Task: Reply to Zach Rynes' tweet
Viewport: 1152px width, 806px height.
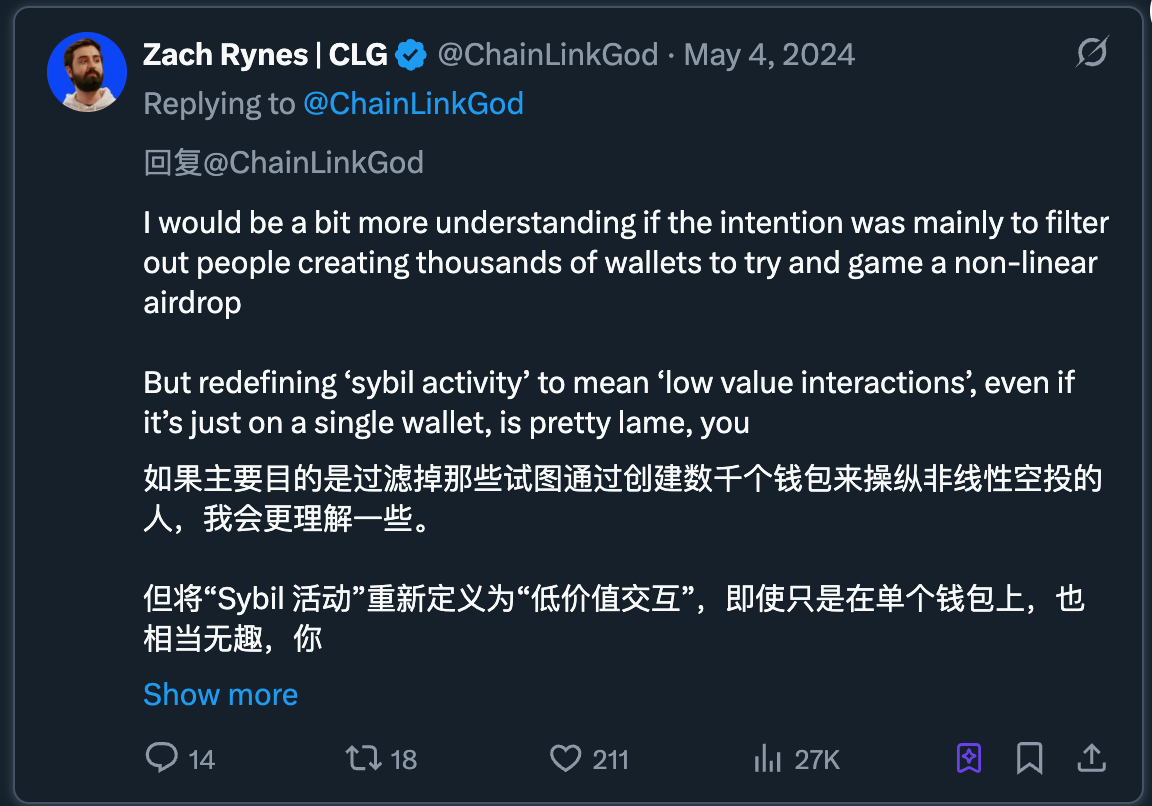Action: pyautogui.click(x=162, y=759)
